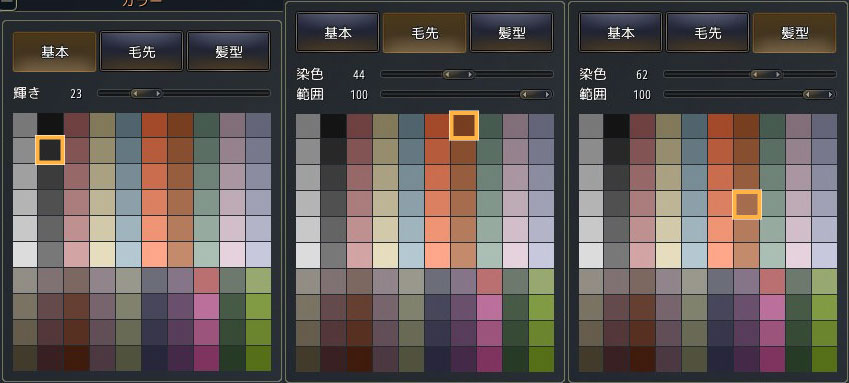Viewport: 849px width, 383px height.
Task: Pick the pure black swatch in the middle panel
Action: [x=334, y=126]
